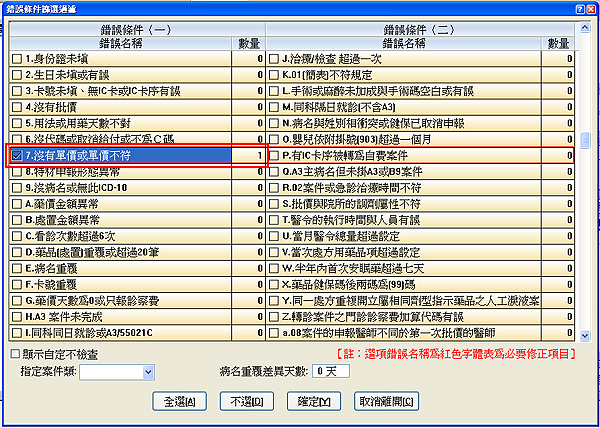This screenshot has width=600, height=428.
Task: Toggle the P.有IC卡序被轉為自費案件 checkbox
Action: 274,156
